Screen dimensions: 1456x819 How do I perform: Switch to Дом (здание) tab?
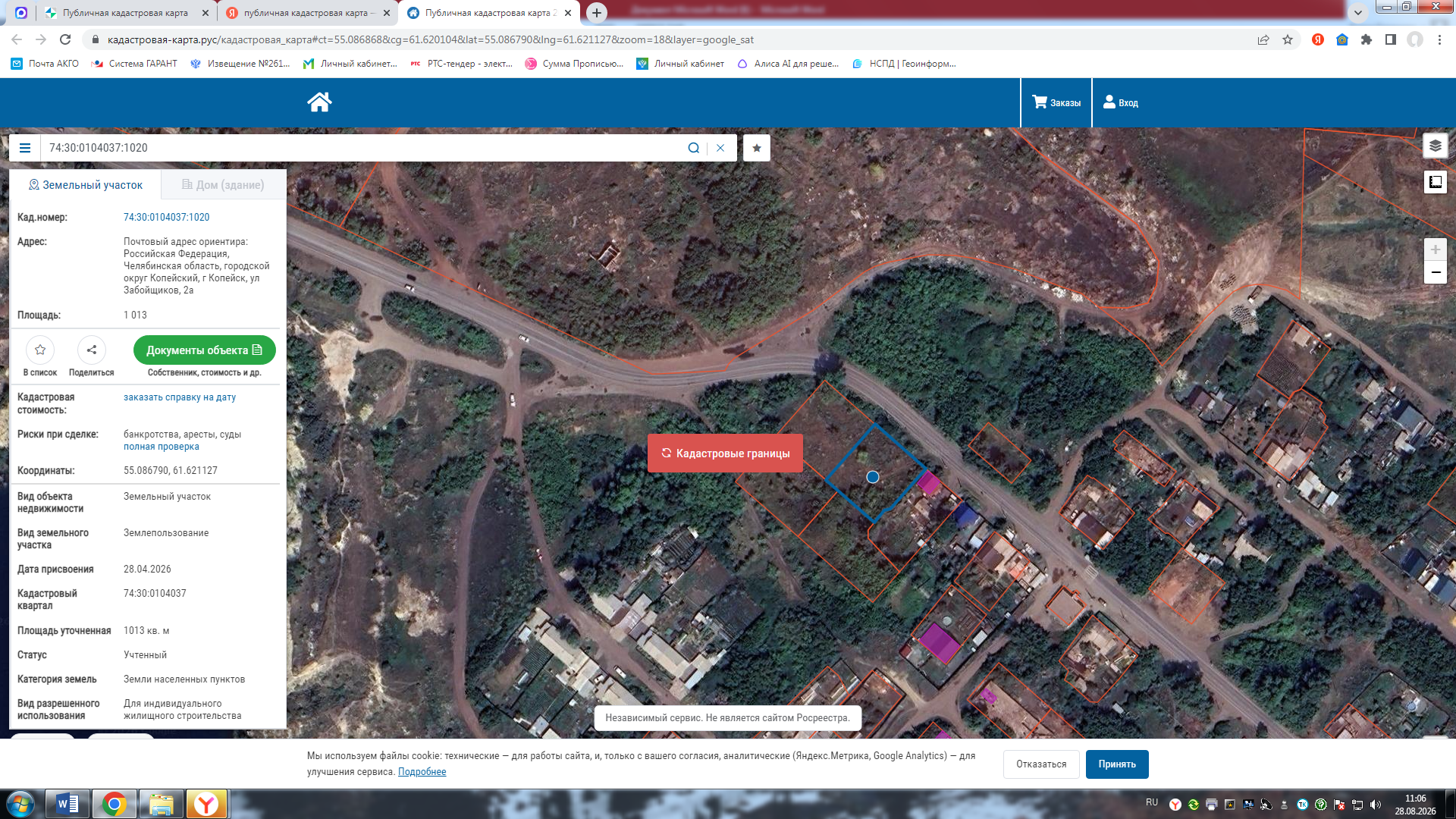click(x=223, y=185)
